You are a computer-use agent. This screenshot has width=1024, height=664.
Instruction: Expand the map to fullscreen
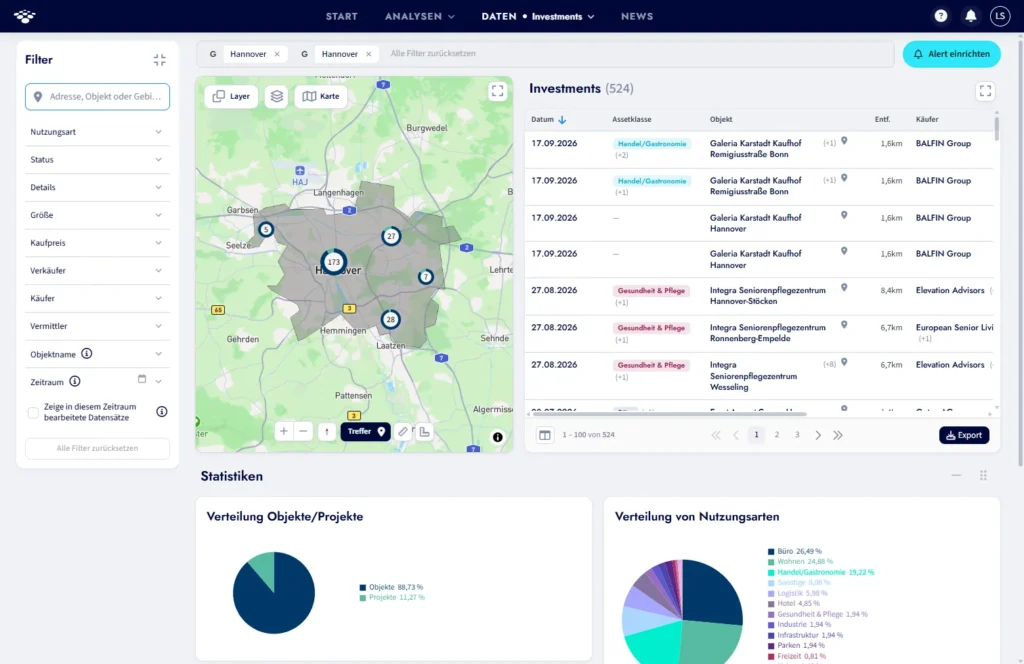pos(497,91)
